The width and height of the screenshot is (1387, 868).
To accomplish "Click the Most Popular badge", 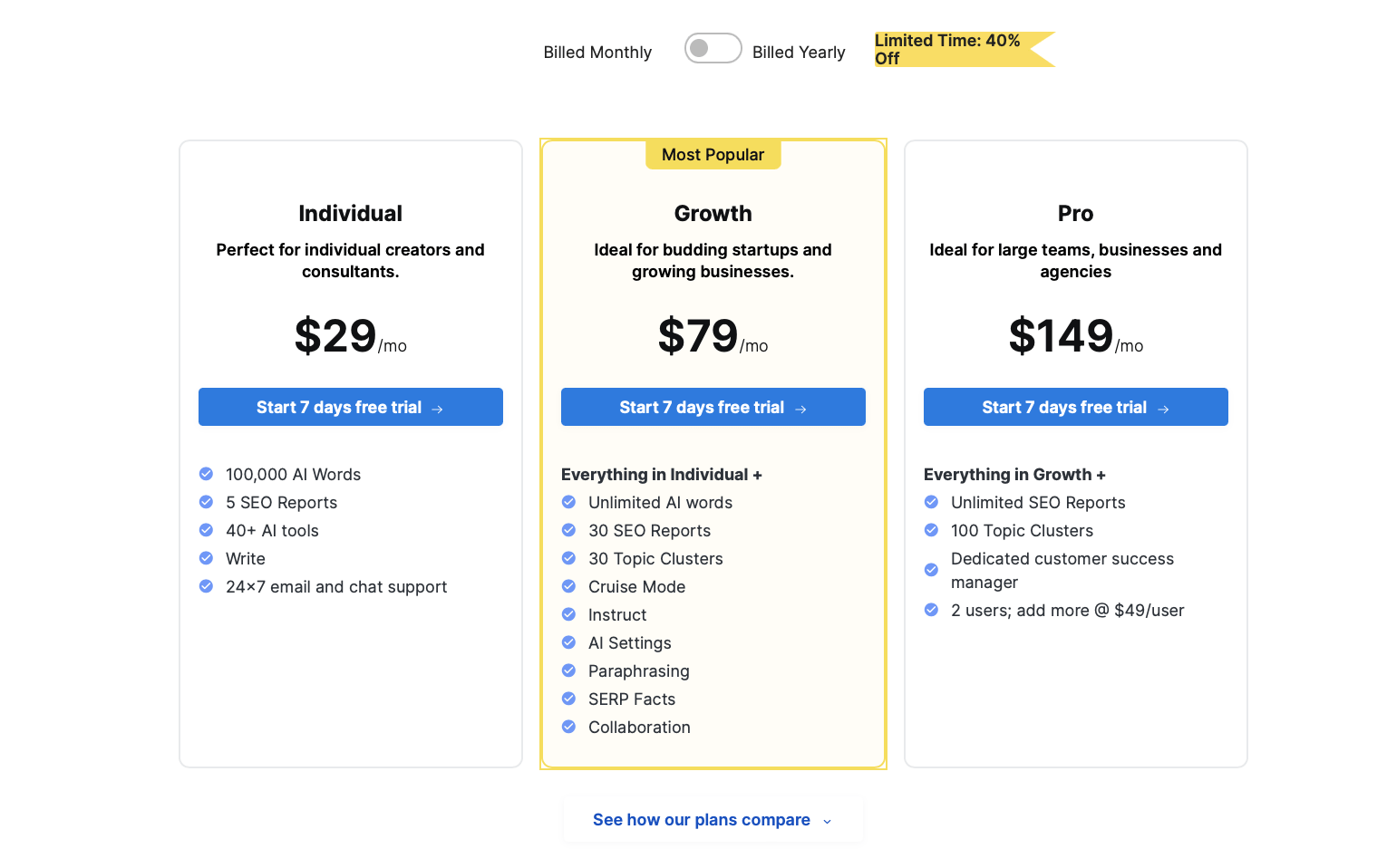I will tap(713, 155).
